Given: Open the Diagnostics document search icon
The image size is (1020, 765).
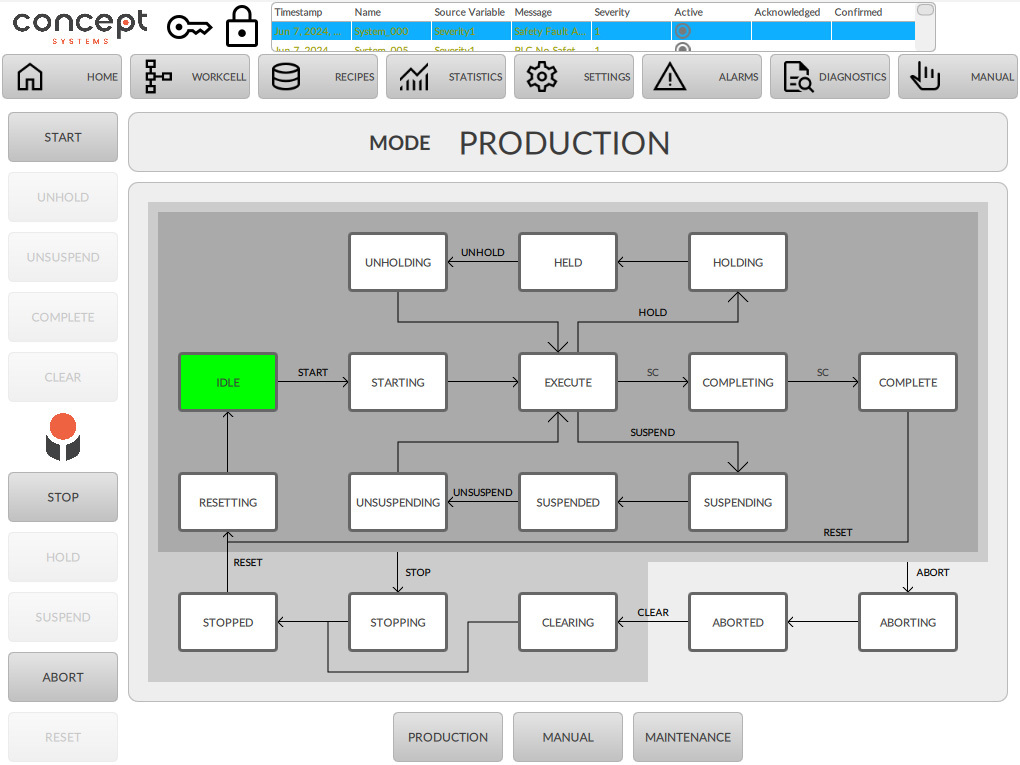Looking at the screenshot, I should (x=798, y=77).
